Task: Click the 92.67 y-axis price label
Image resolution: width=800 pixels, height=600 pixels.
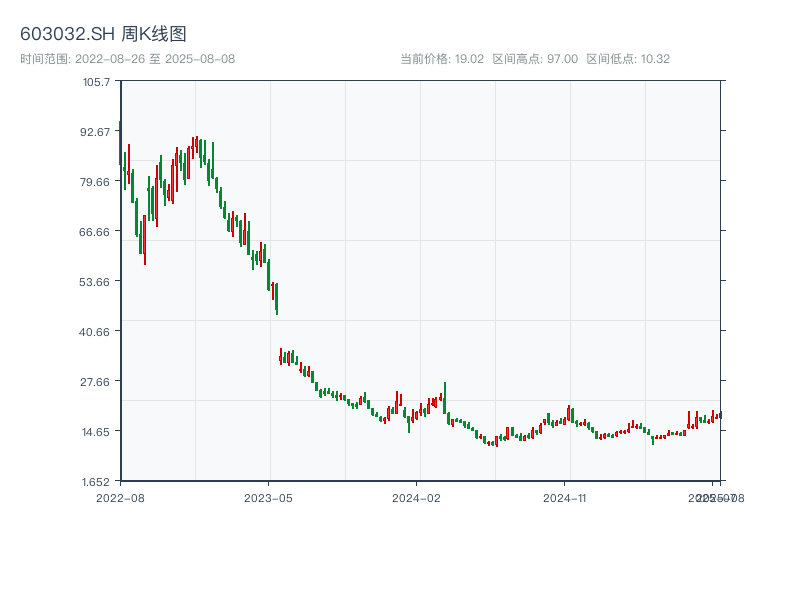Action: coord(96,131)
